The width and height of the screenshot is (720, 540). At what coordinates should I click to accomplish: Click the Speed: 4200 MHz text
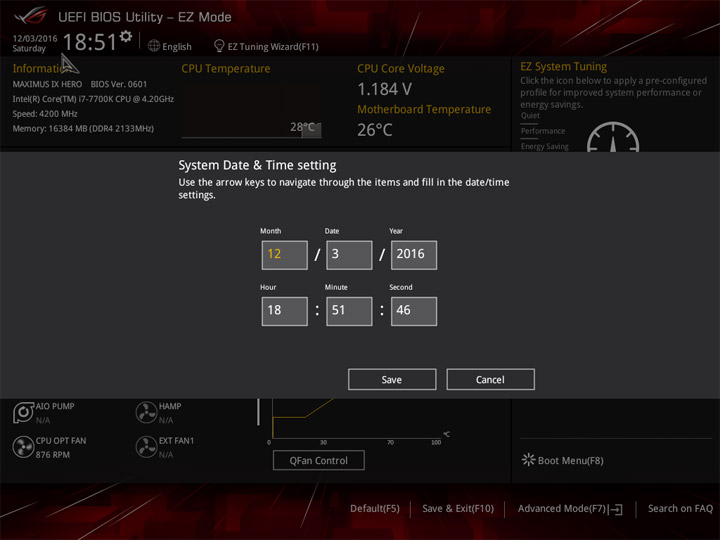pyautogui.click(x=45, y=114)
